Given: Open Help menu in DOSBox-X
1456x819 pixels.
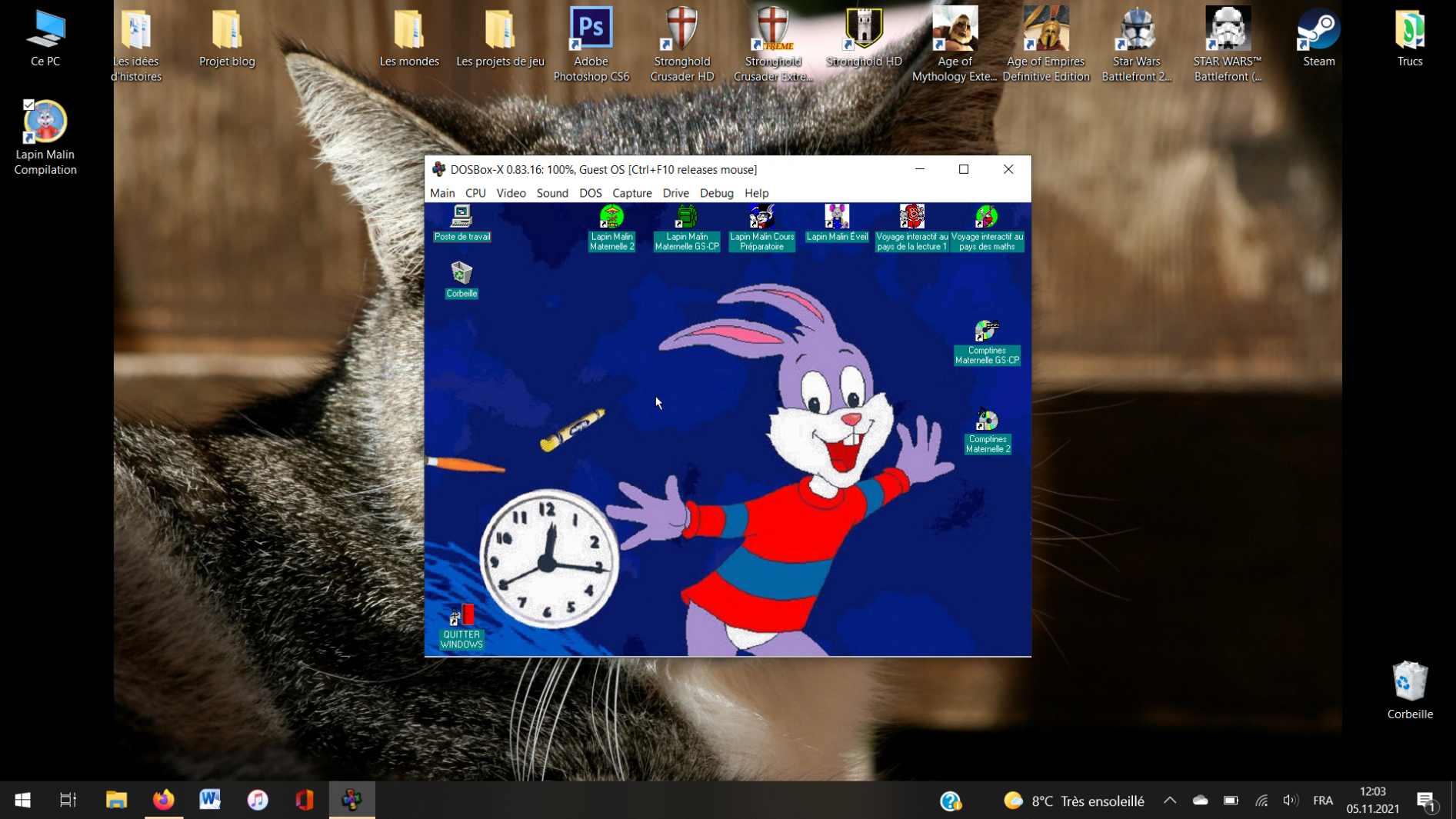Looking at the screenshot, I should [757, 193].
